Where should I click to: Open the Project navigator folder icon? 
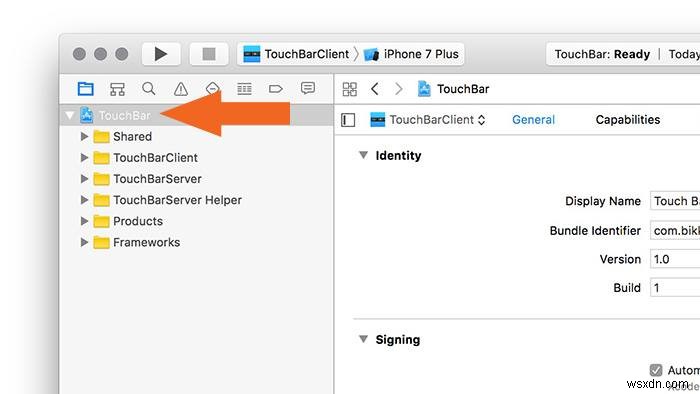click(85, 89)
